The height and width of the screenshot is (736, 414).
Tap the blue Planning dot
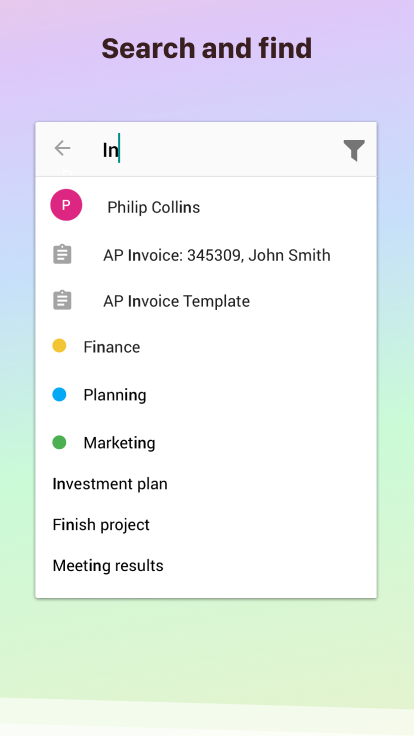click(x=59, y=394)
